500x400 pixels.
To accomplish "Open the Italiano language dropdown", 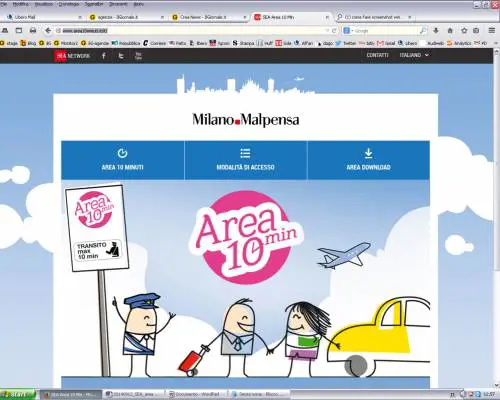I will (414, 55).
